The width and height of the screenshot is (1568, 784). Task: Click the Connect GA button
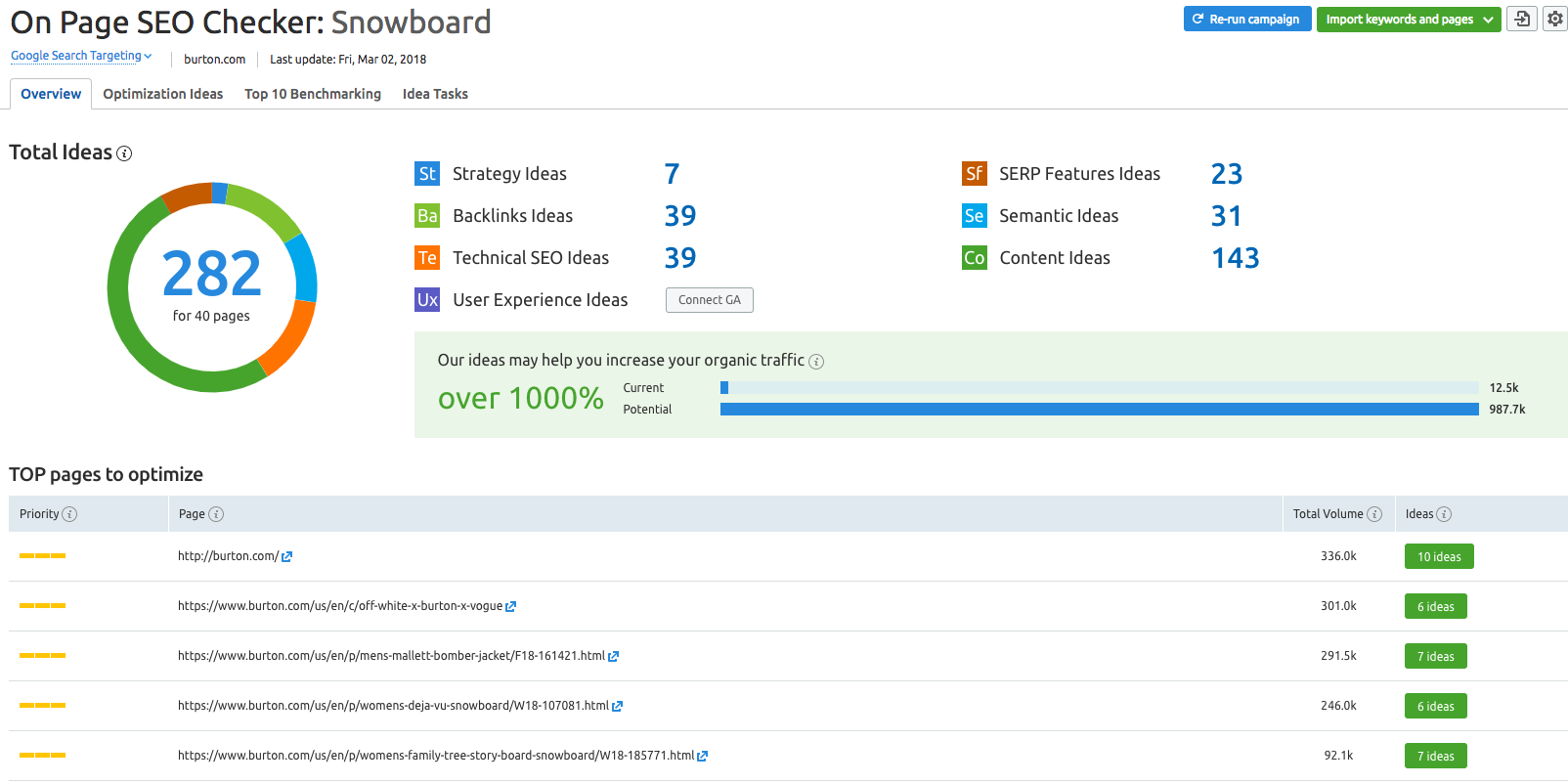(x=709, y=300)
